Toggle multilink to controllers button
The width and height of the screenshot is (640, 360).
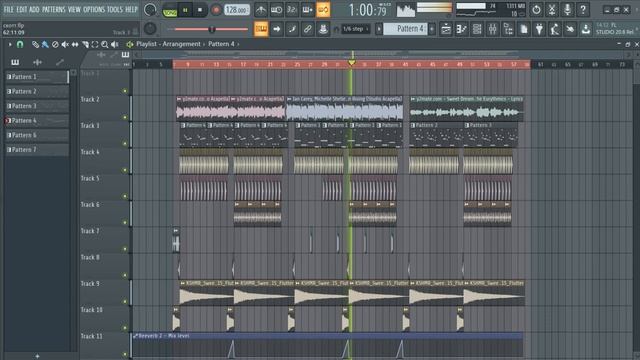pos(323,29)
